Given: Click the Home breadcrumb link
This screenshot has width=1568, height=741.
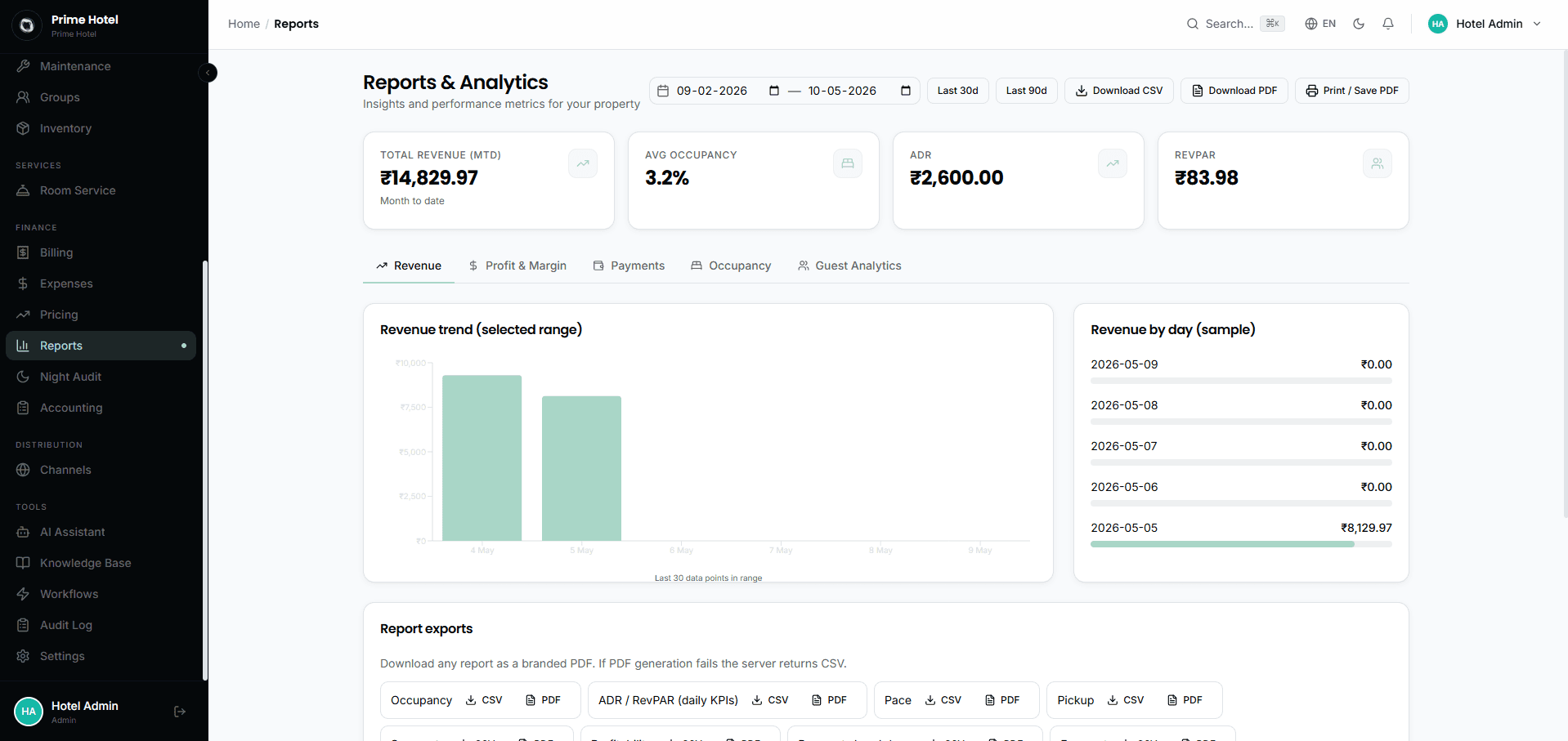Looking at the screenshot, I should 244,24.
